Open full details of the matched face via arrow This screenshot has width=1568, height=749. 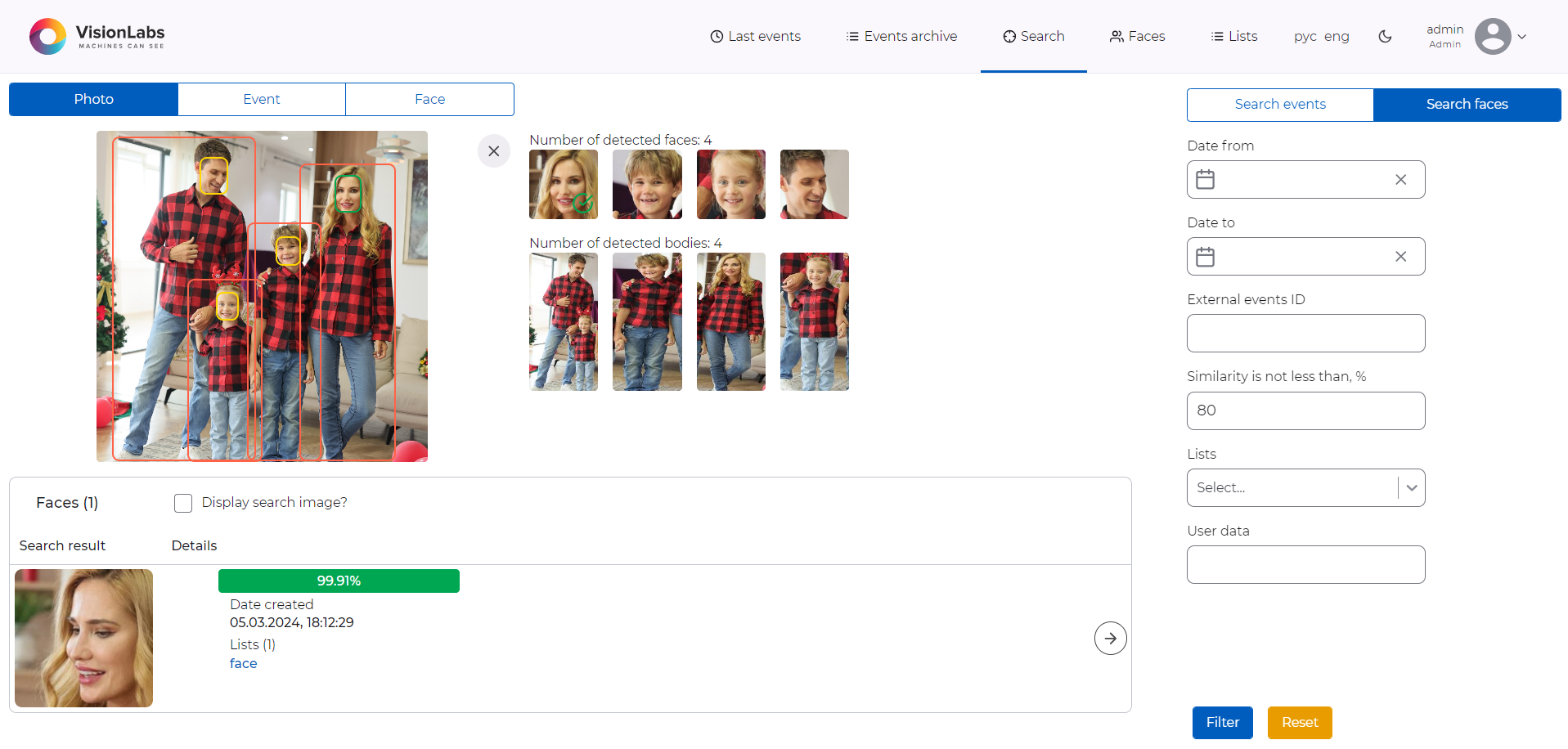pyautogui.click(x=1110, y=638)
